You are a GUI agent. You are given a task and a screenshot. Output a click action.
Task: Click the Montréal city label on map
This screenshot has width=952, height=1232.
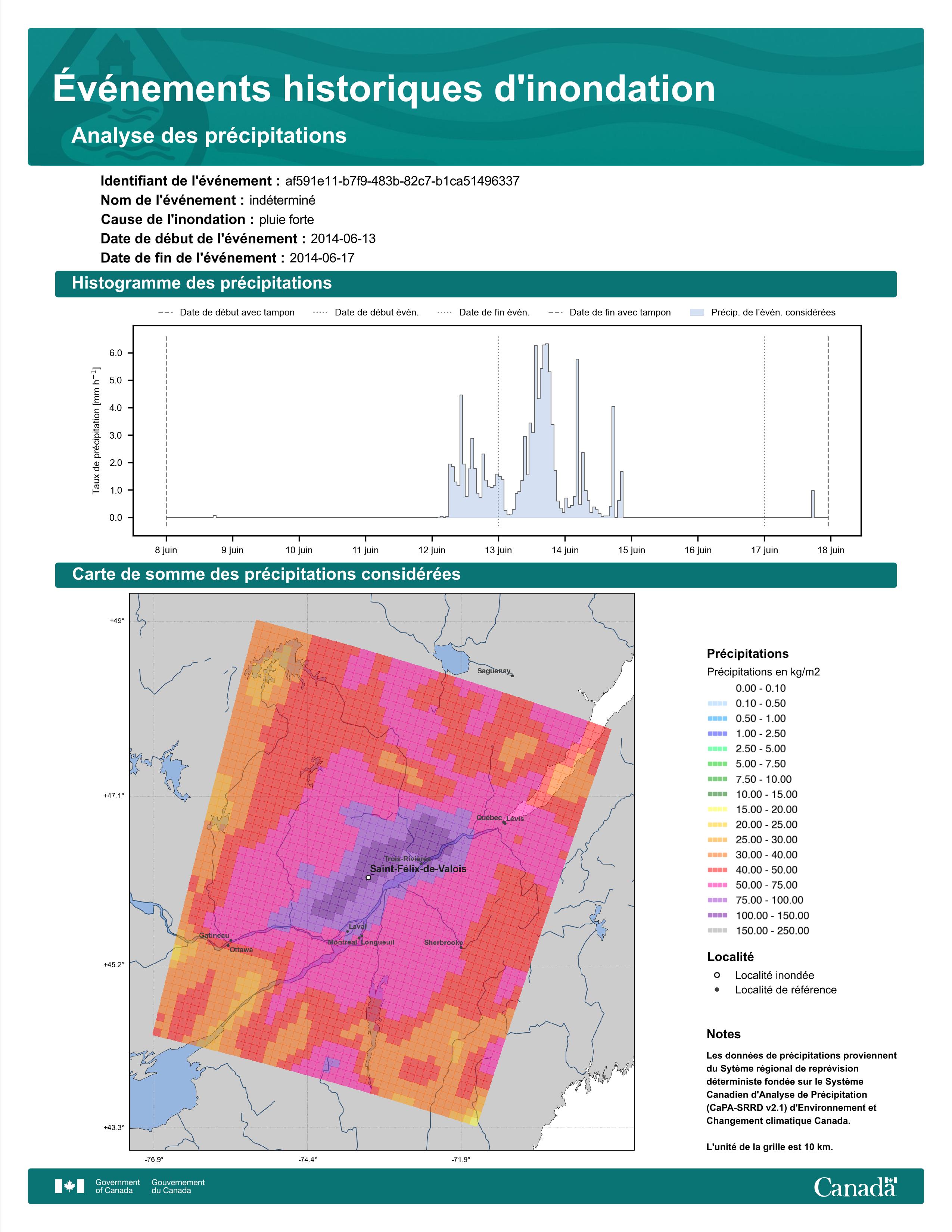[x=342, y=942]
